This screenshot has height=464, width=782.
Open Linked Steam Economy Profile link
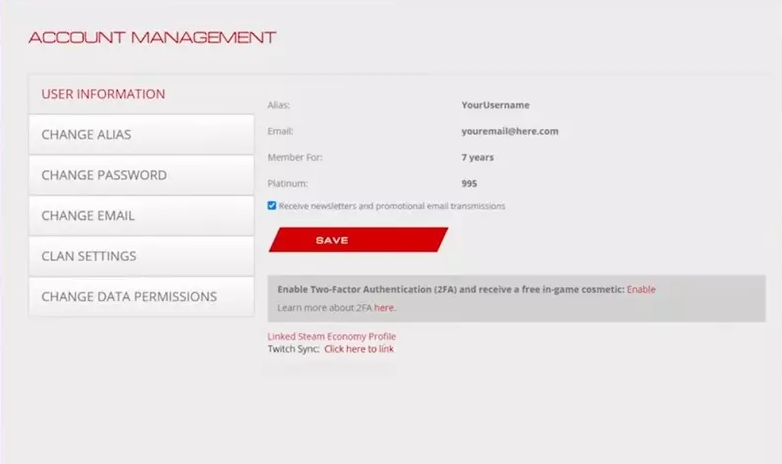[x=332, y=336]
